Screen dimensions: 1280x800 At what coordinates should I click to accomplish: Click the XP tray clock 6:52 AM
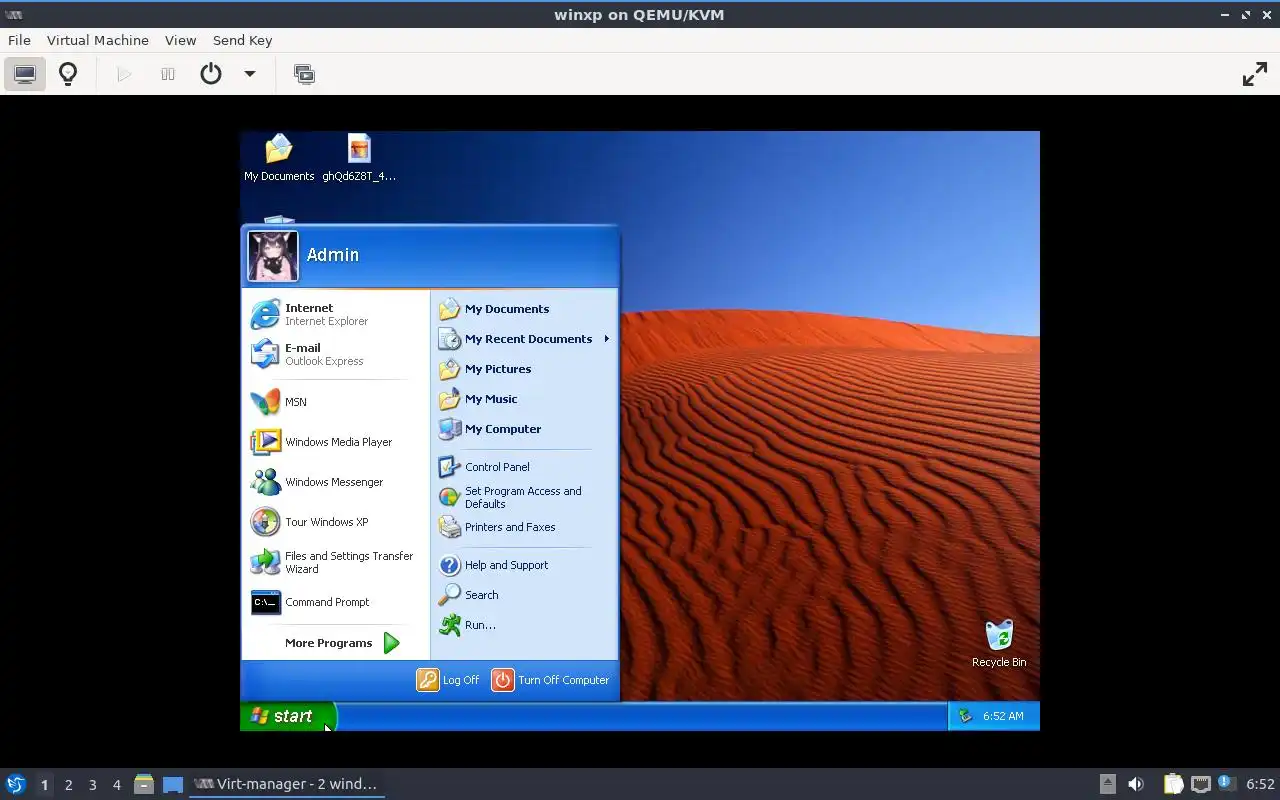pyautogui.click(x=1003, y=716)
